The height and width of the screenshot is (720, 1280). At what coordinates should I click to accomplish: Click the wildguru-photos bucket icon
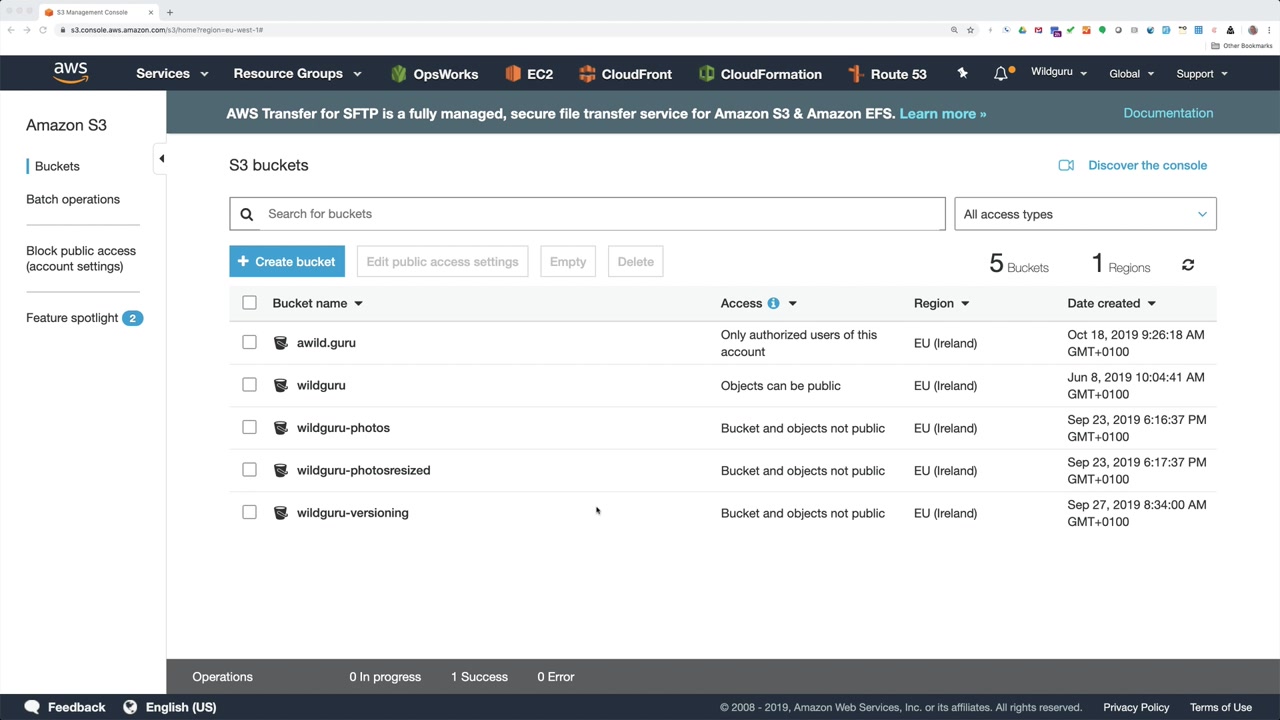pos(281,428)
